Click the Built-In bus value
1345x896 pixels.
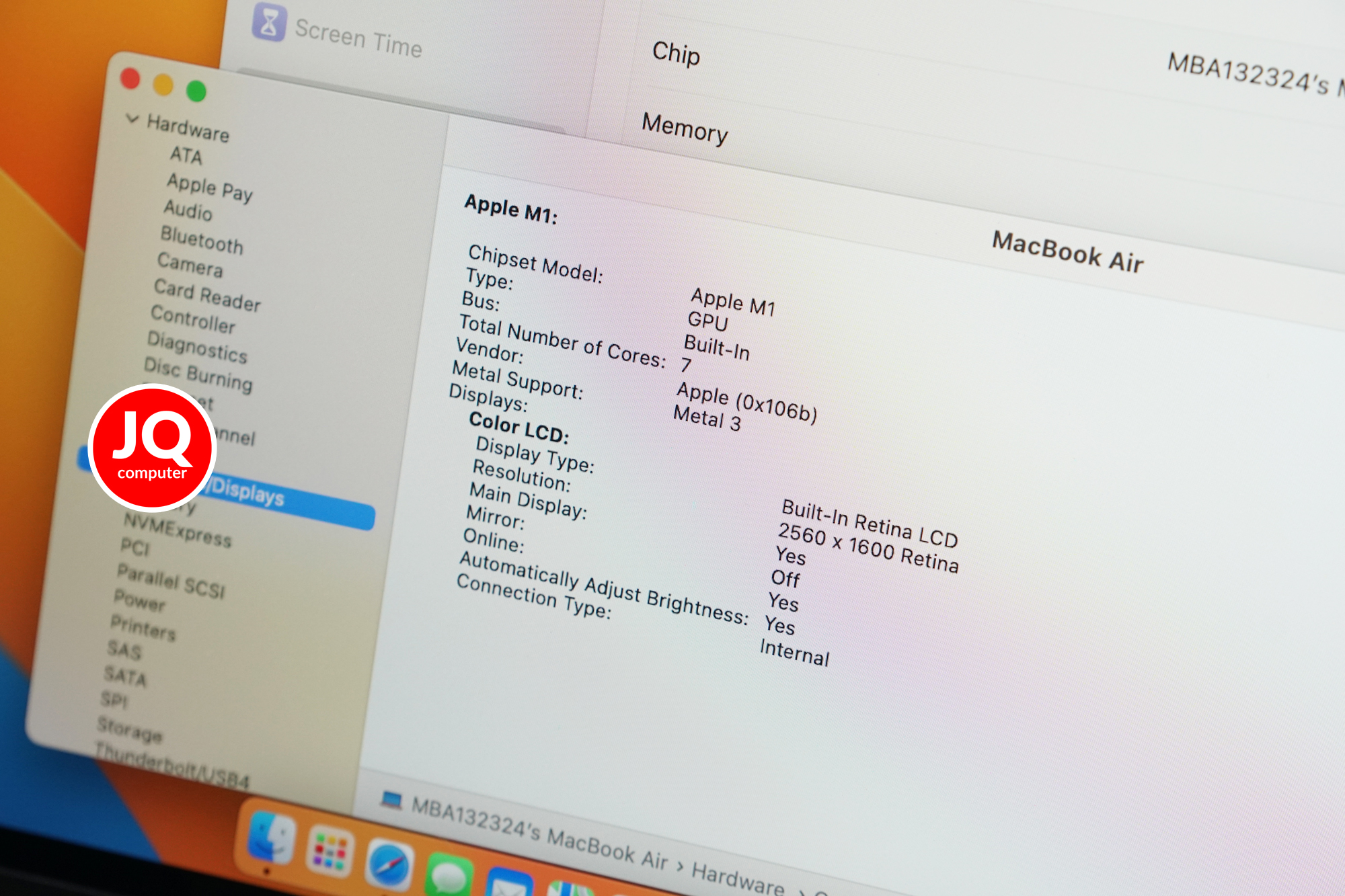(717, 347)
